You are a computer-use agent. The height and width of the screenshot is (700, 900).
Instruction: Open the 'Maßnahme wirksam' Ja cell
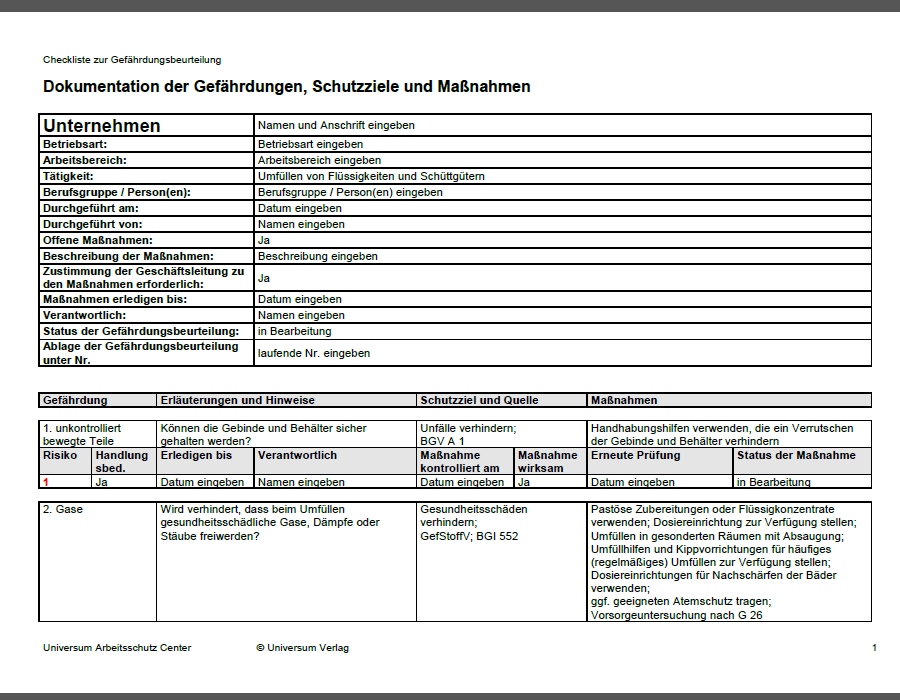550,482
